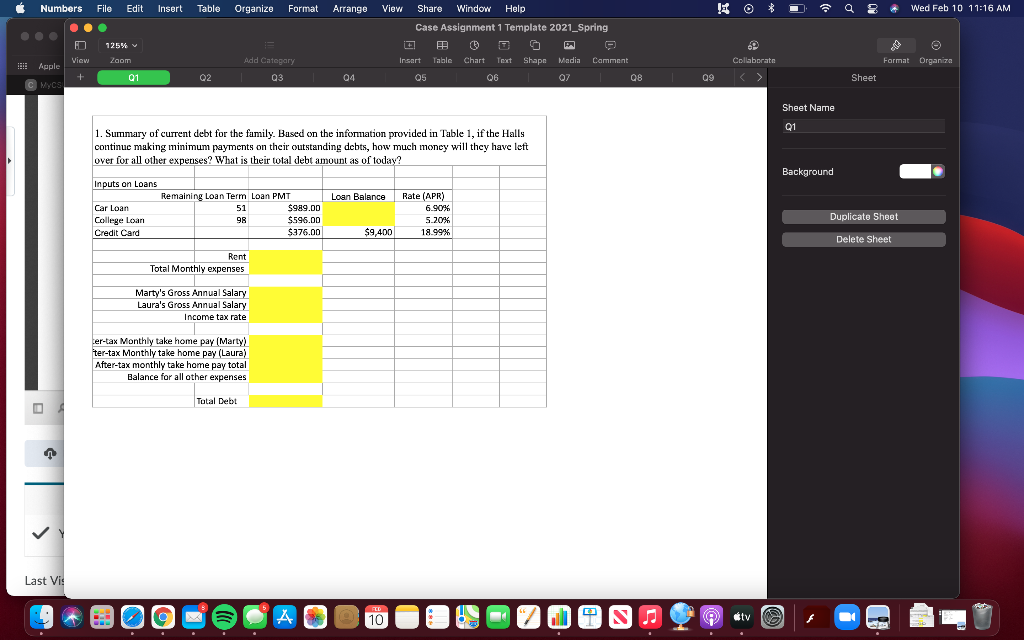
Task: Click the forward sheet navigation chevron
Action: 760,76
